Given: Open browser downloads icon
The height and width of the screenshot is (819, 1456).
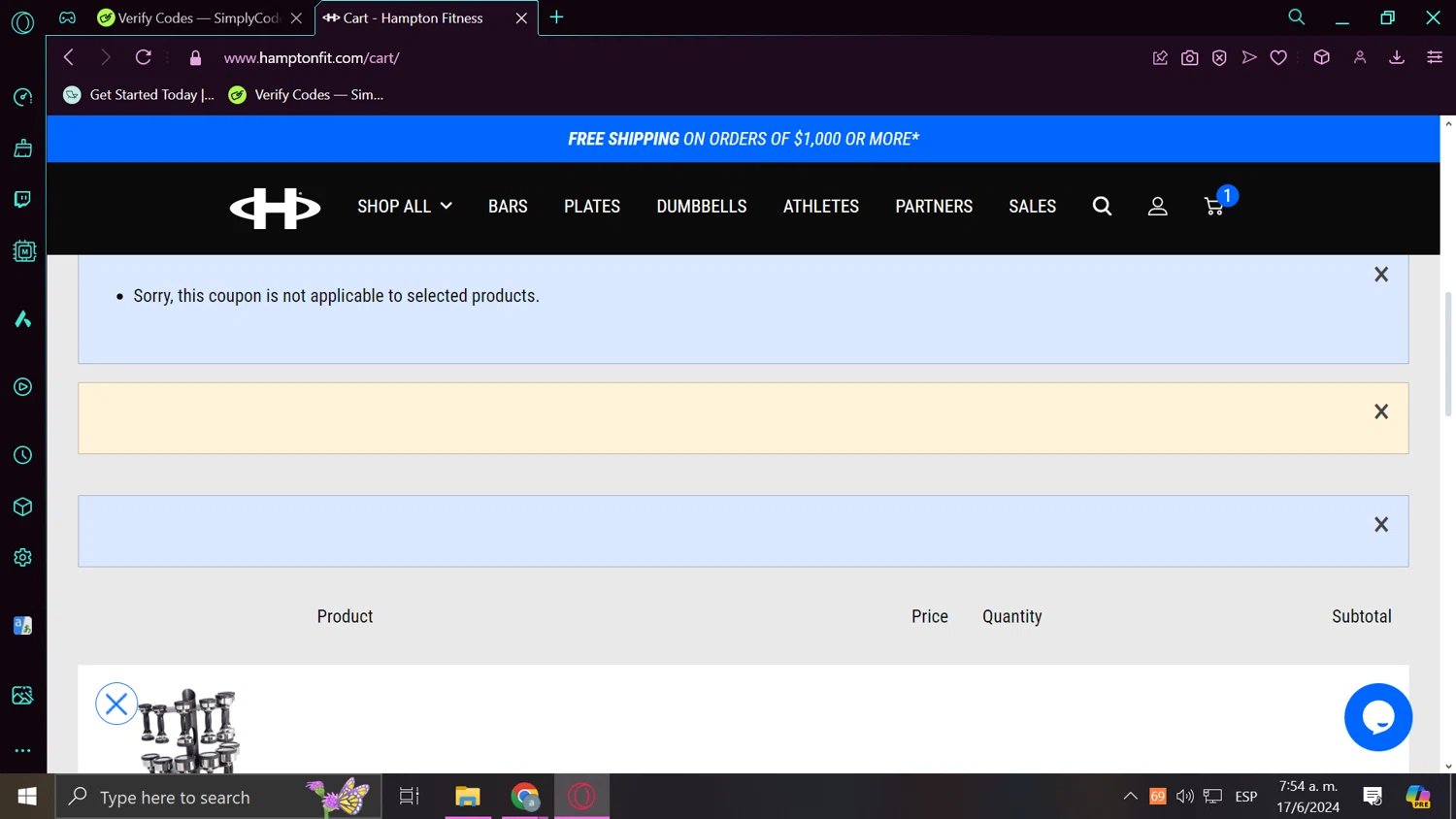Looking at the screenshot, I should pyautogui.click(x=1397, y=58).
